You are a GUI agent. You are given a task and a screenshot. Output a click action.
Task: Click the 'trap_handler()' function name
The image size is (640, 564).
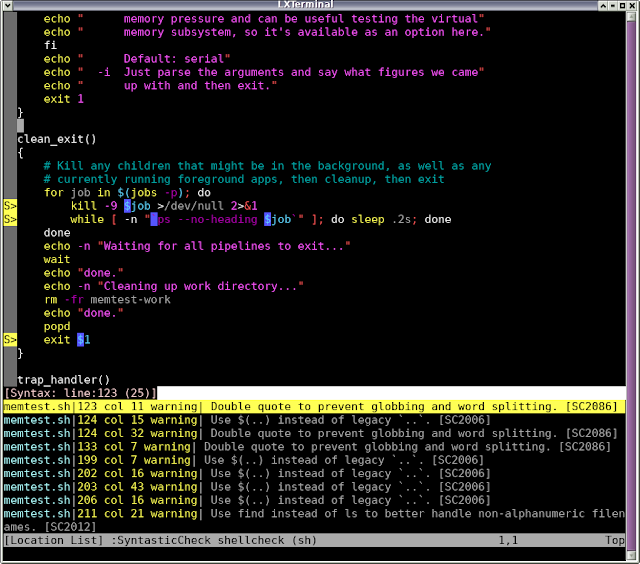[64, 380]
